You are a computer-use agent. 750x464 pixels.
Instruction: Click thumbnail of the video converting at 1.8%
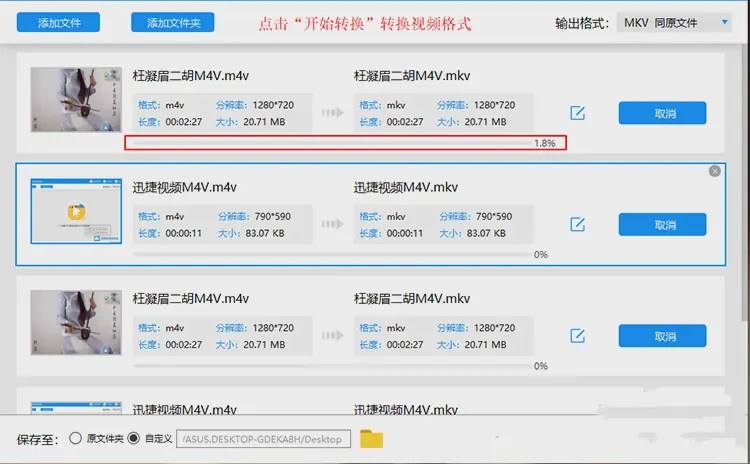[x=75, y=99]
